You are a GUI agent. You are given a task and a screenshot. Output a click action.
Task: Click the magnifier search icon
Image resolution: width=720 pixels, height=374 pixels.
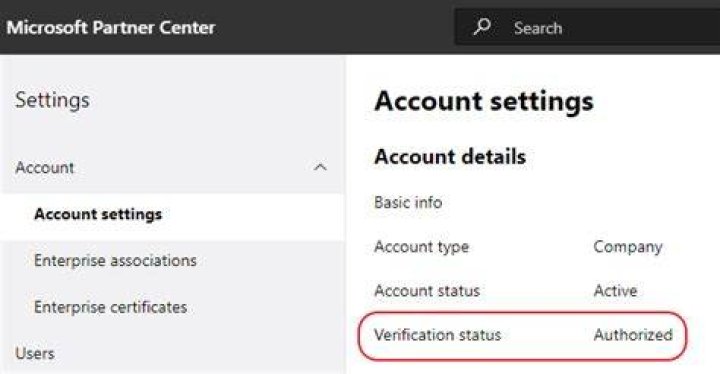point(482,27)
